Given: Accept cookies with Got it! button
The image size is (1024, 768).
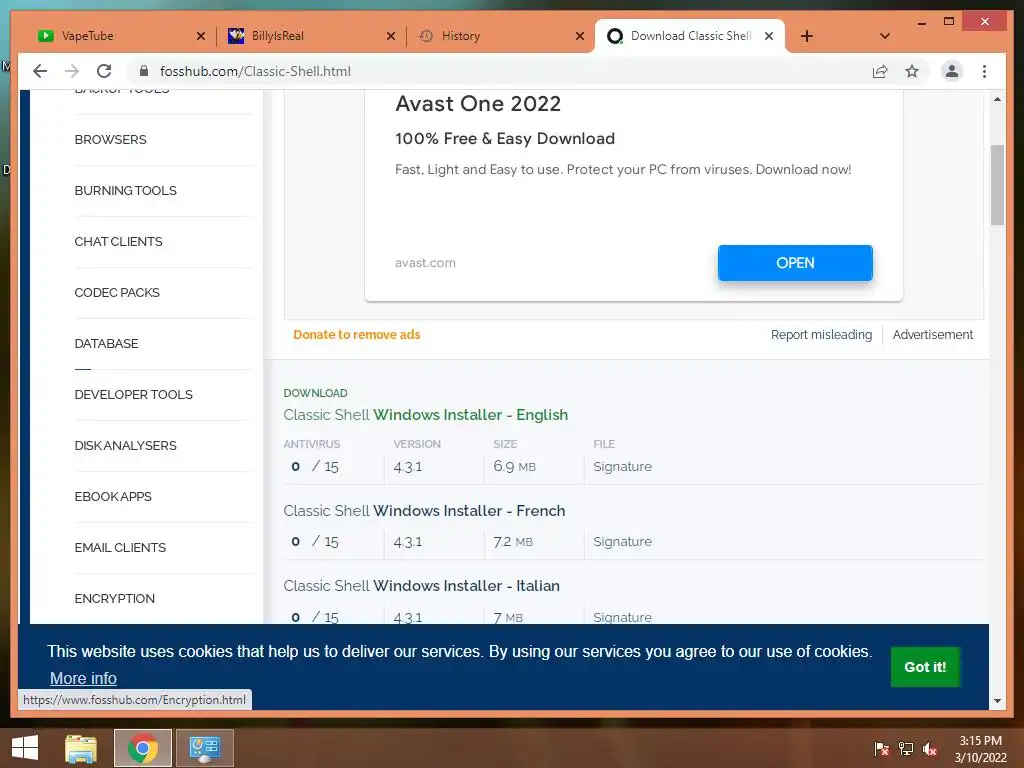Looking at the screenshot, I should pyautogui.click(x=925, y=667).
